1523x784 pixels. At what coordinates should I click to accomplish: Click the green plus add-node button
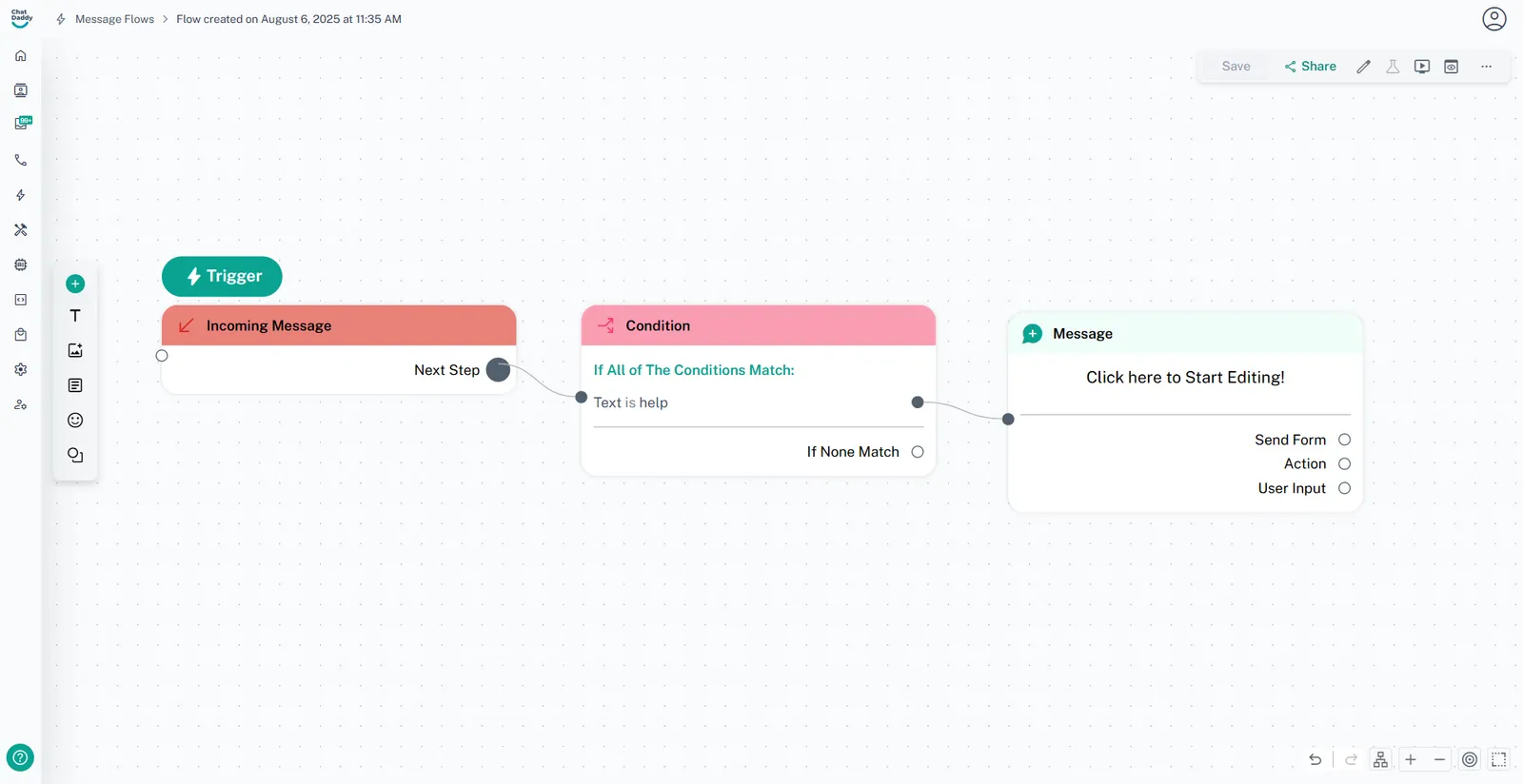click(75, 284)
